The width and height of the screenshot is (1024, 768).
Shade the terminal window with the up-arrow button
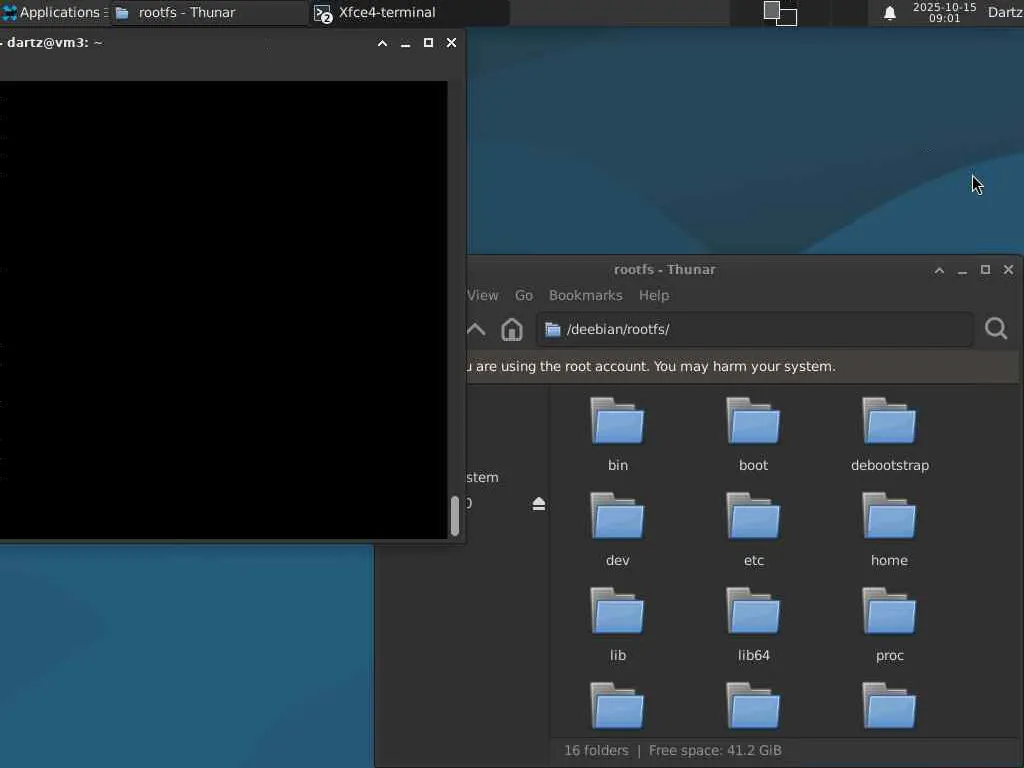tap(383, 43)
